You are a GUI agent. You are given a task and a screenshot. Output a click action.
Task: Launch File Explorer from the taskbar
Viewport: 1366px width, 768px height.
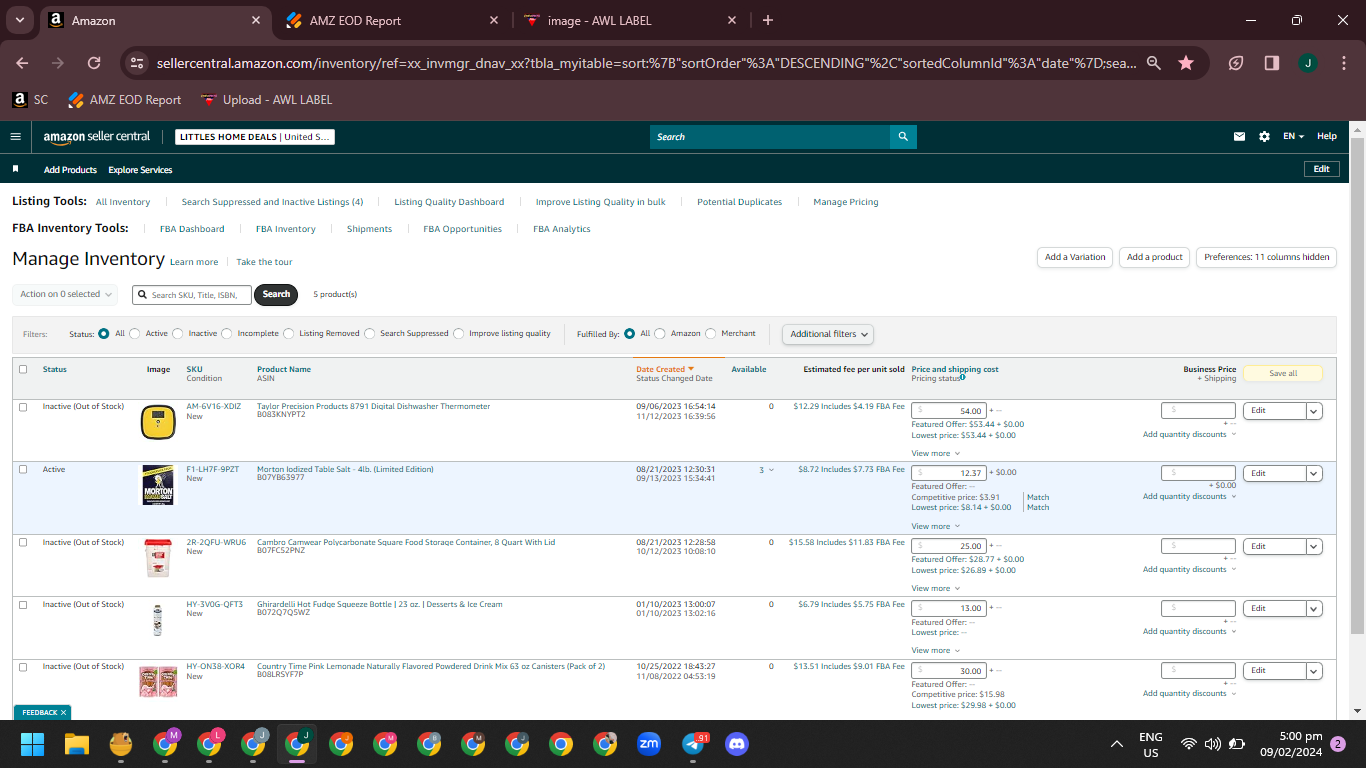click(77, 744)
